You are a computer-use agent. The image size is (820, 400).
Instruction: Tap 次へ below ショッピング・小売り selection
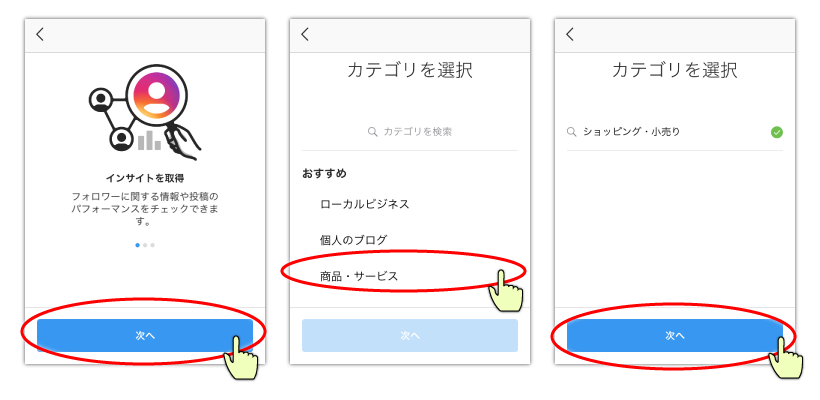(x=675, y=336)
